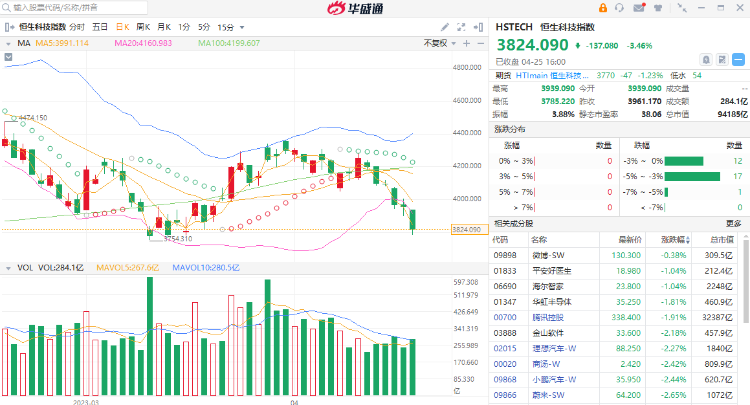Image resolution: width=750 pixels, height=405 pixels.
Task: Expand the MA indicator selector arrow
Action: (9, 44)
